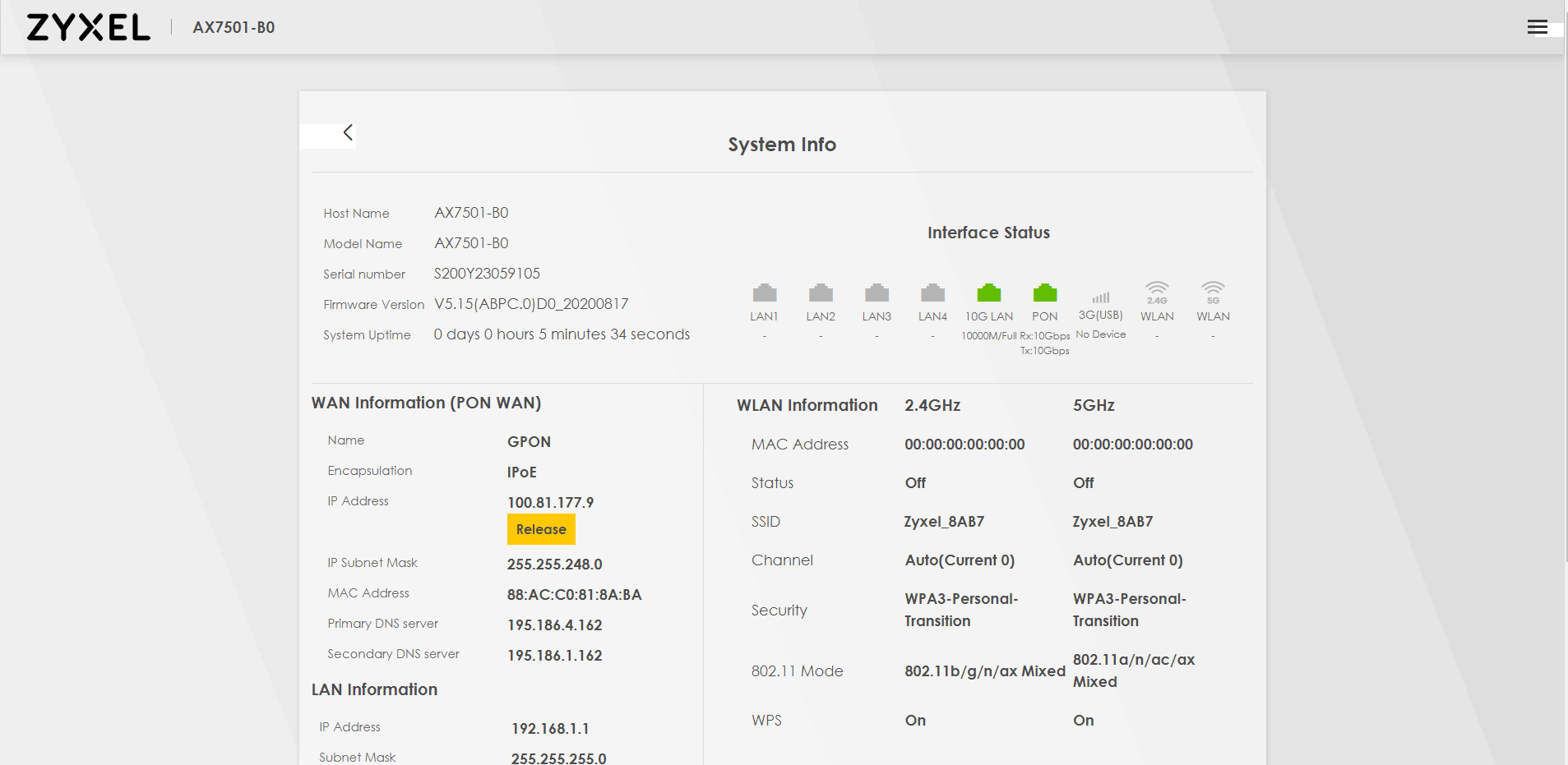Screen dimensions: 1568x765
Task: Click the Primary DNS server 195.186.4.162
Action: click(554, 625)
